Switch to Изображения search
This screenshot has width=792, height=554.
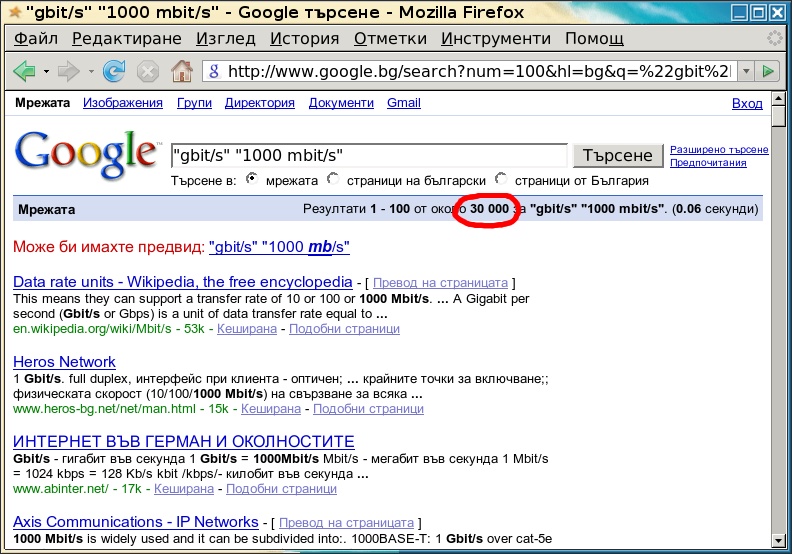pyautogui.click(x=123, y=103)
